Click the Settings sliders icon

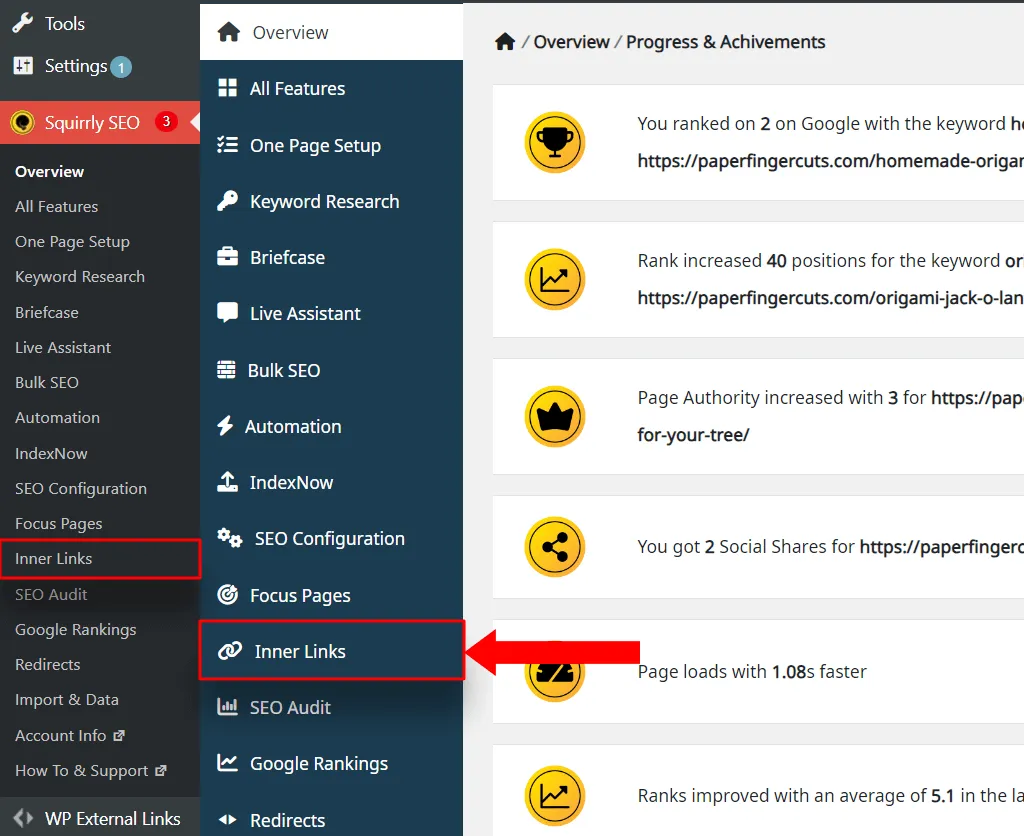point(23,65)
